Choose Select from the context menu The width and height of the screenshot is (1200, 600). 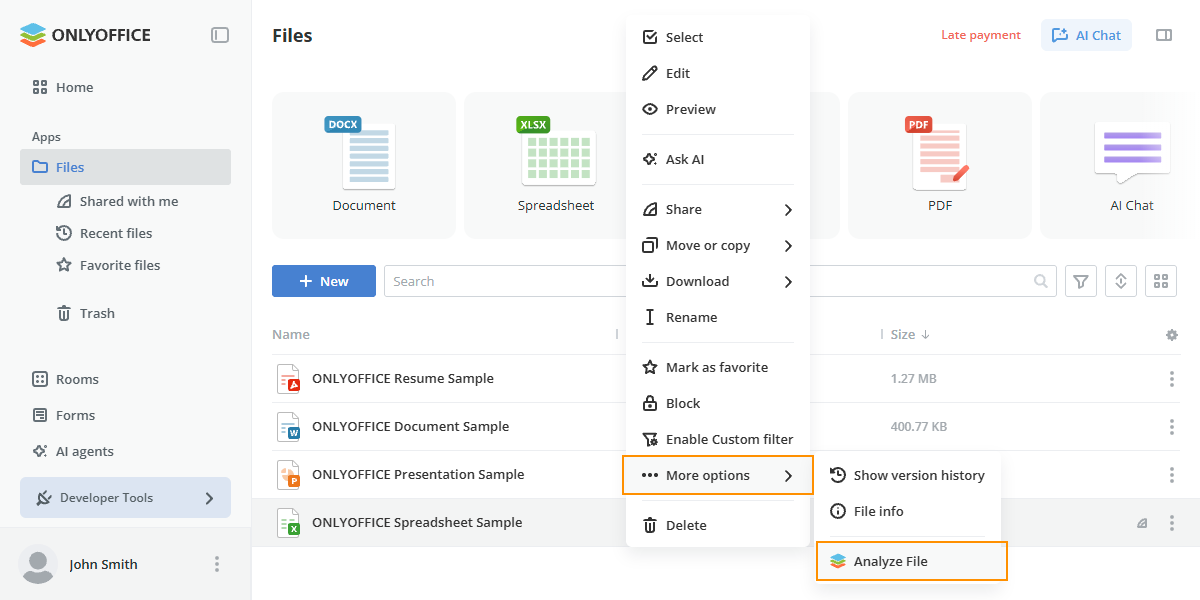[x=717, y=37]
